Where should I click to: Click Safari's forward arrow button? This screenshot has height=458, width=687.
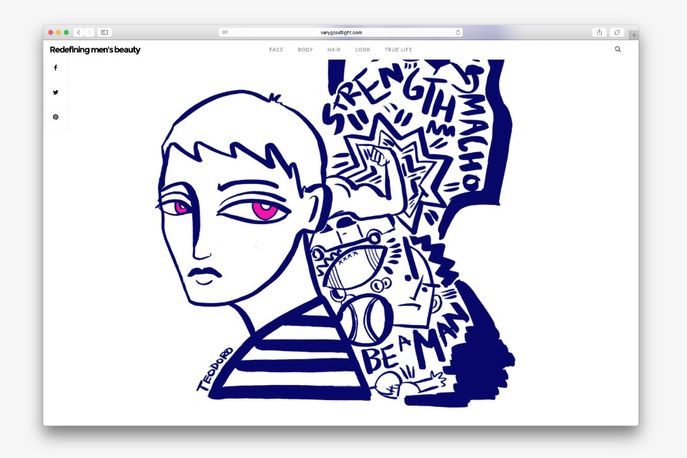click(x=89, y=32)
